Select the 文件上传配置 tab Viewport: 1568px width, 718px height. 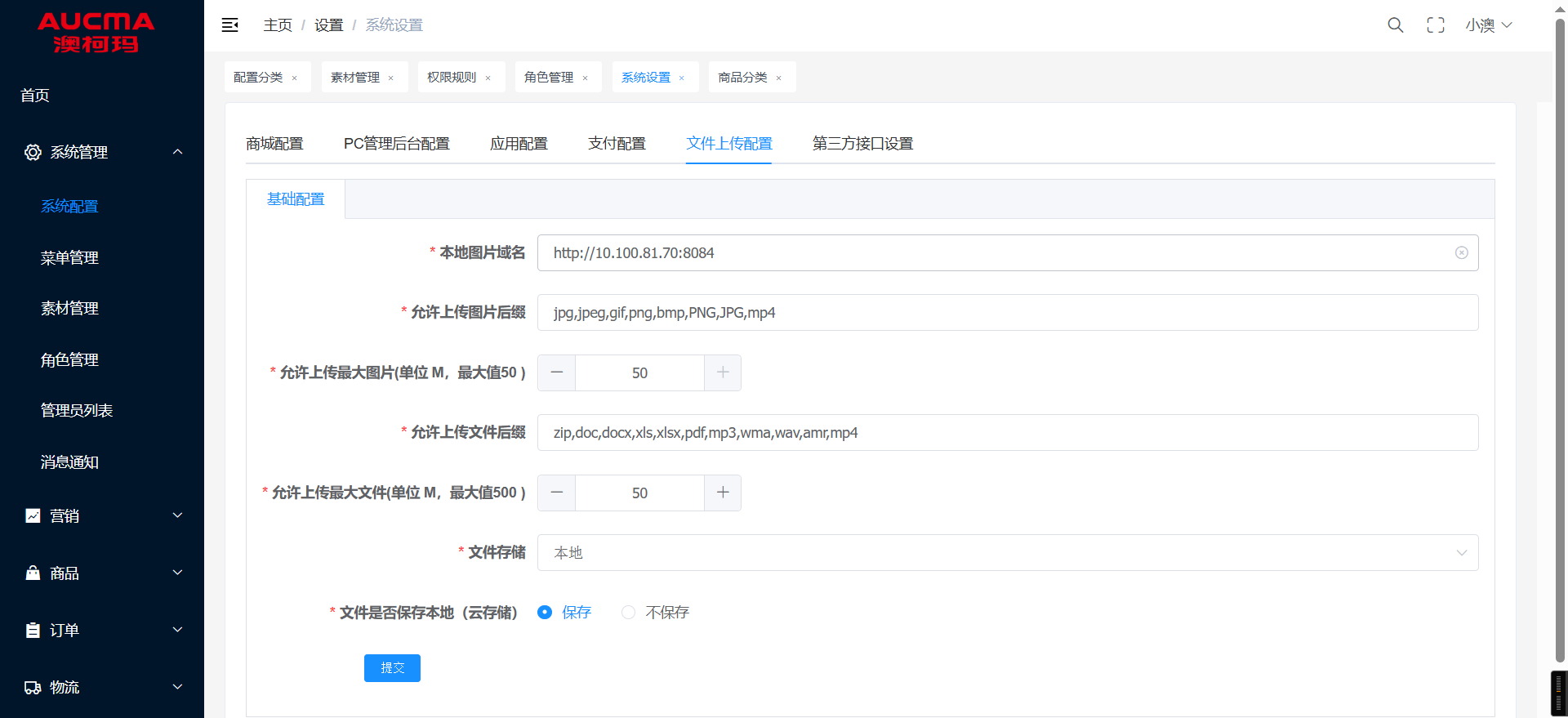click(x=729, y=144)
